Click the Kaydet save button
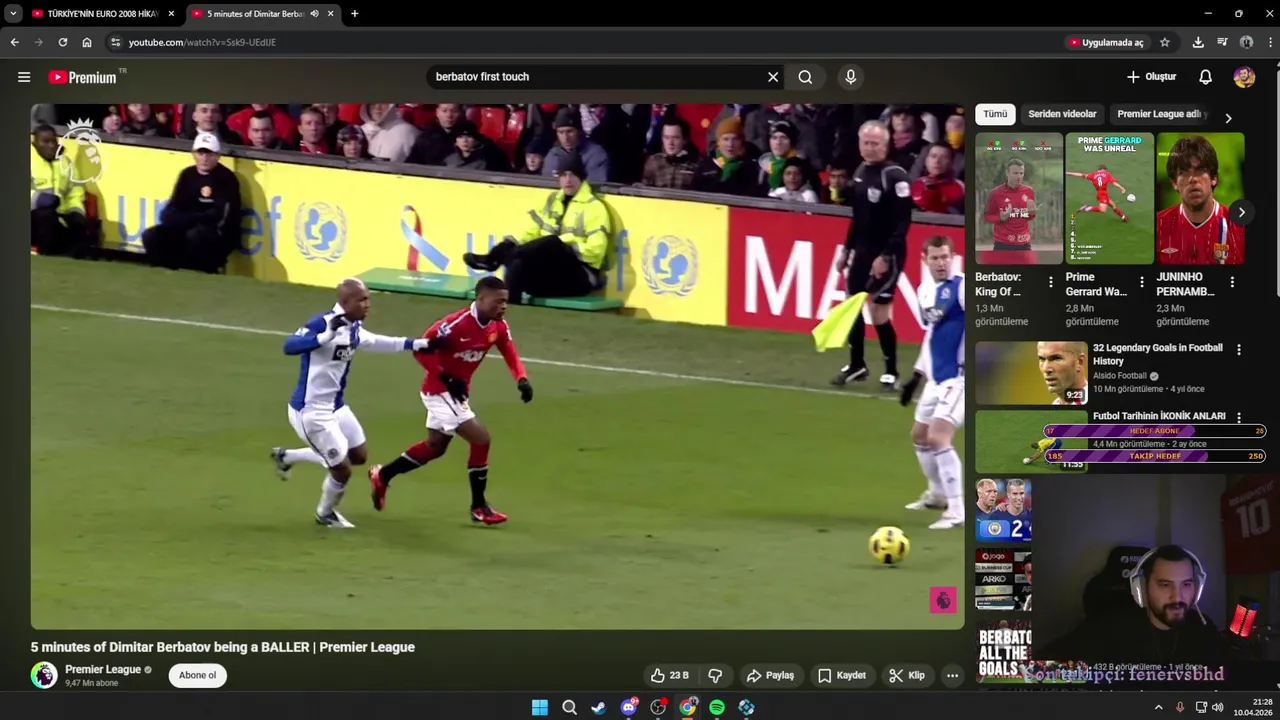The image size is (1280, 720). [x=841, y=675]
